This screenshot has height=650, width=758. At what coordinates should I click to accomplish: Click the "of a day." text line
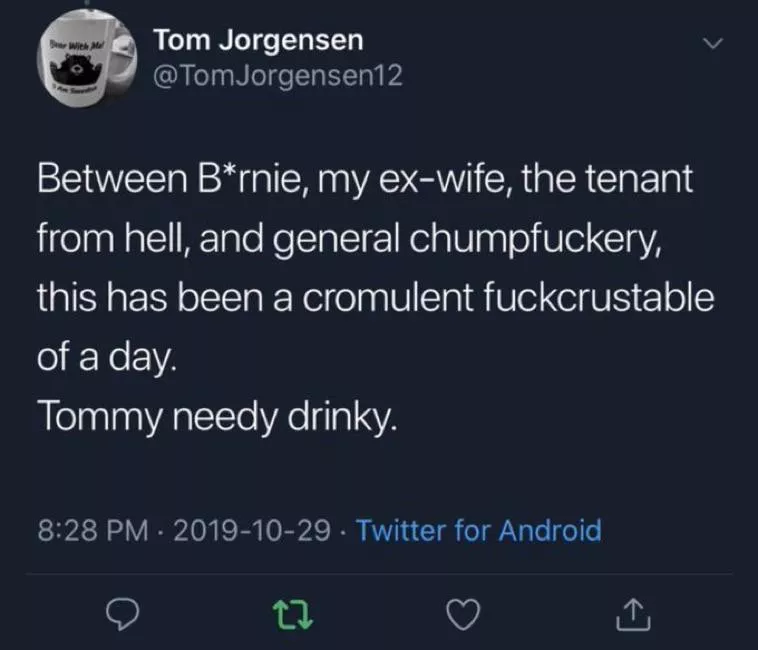(107, 359)
